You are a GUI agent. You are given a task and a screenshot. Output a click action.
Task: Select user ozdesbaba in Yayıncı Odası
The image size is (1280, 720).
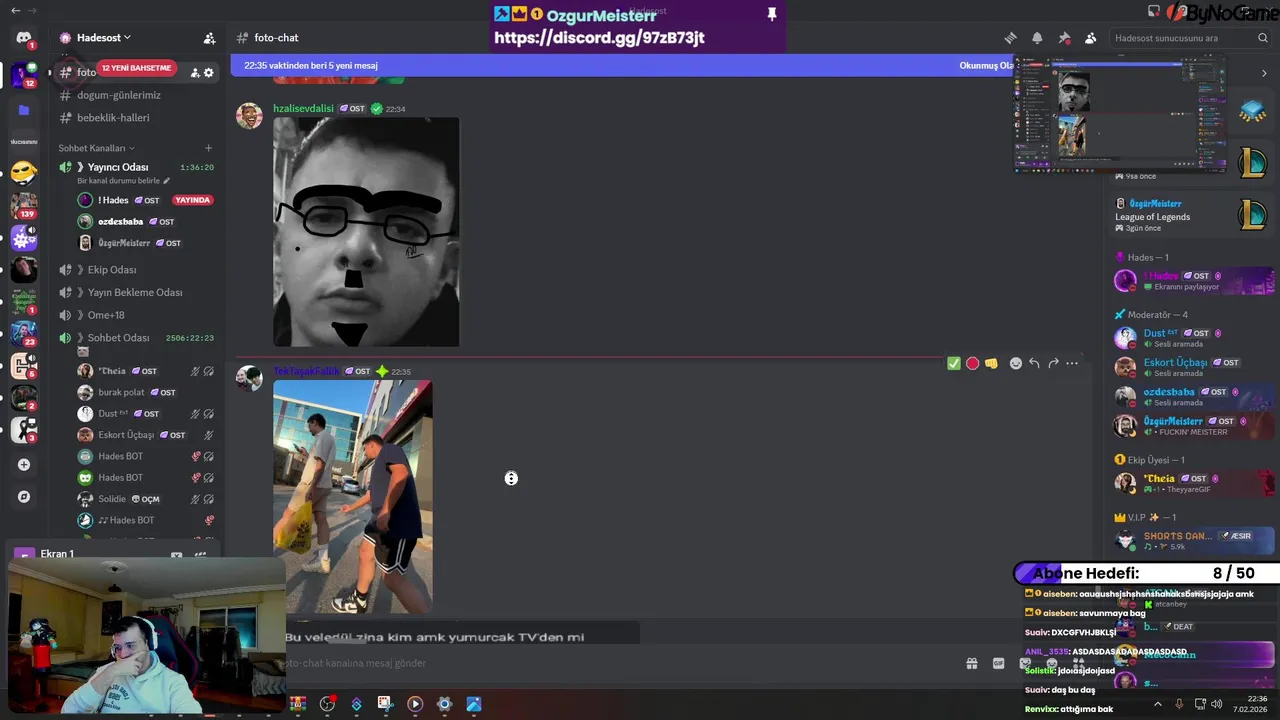146,222
